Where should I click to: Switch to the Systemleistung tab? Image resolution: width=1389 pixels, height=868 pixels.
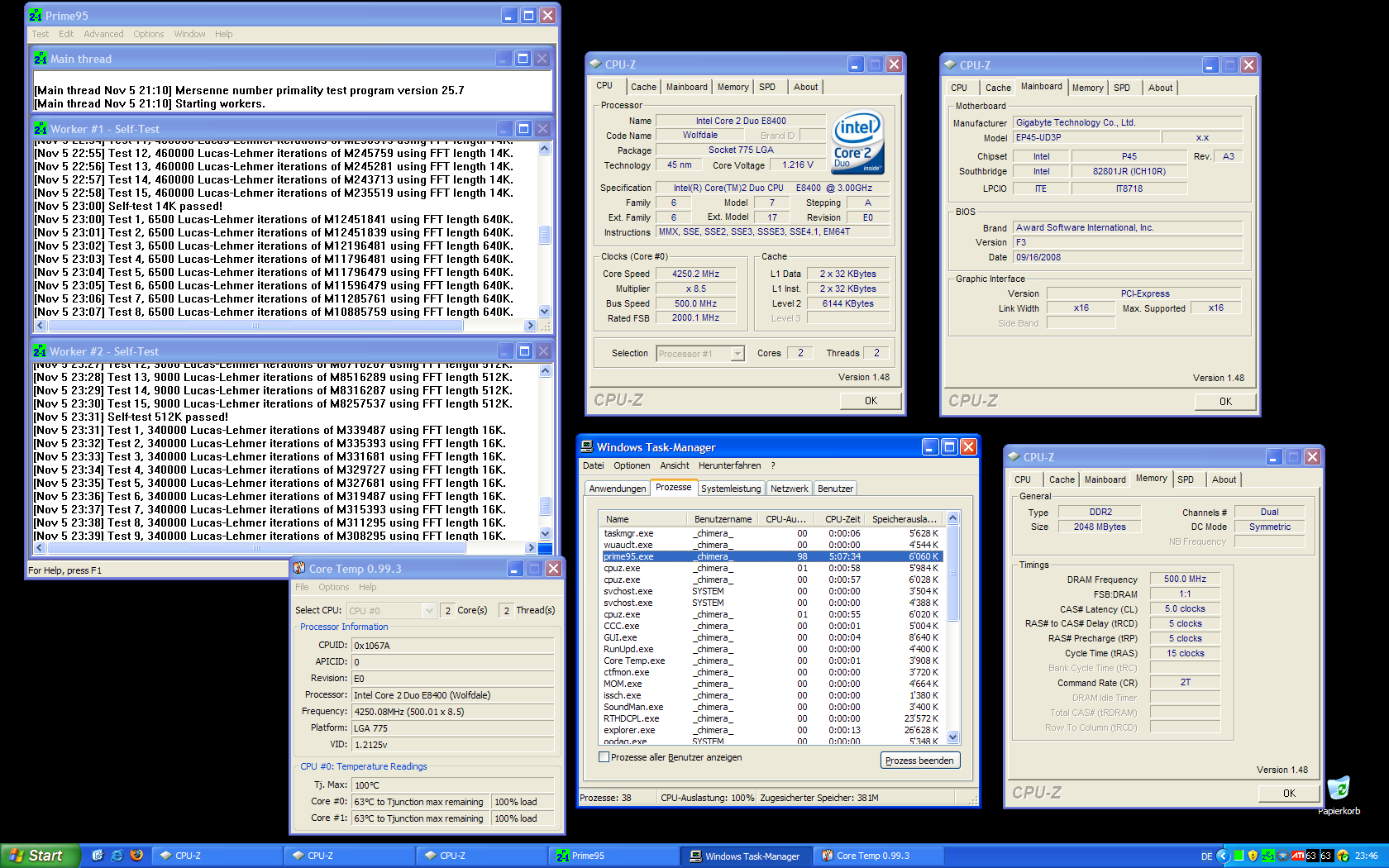click(731, 489)
